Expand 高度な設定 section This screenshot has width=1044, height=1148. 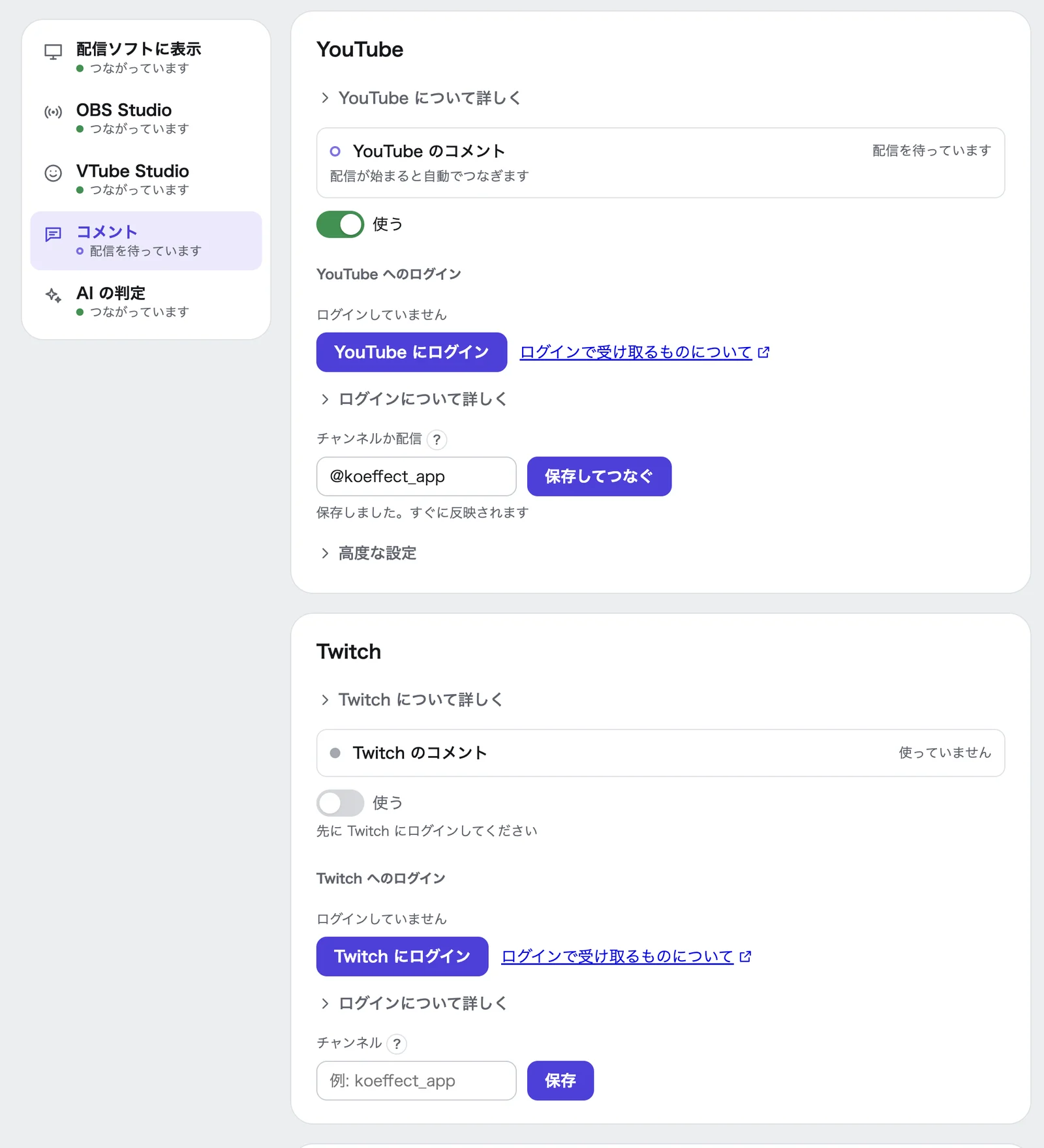pos(368,553)
